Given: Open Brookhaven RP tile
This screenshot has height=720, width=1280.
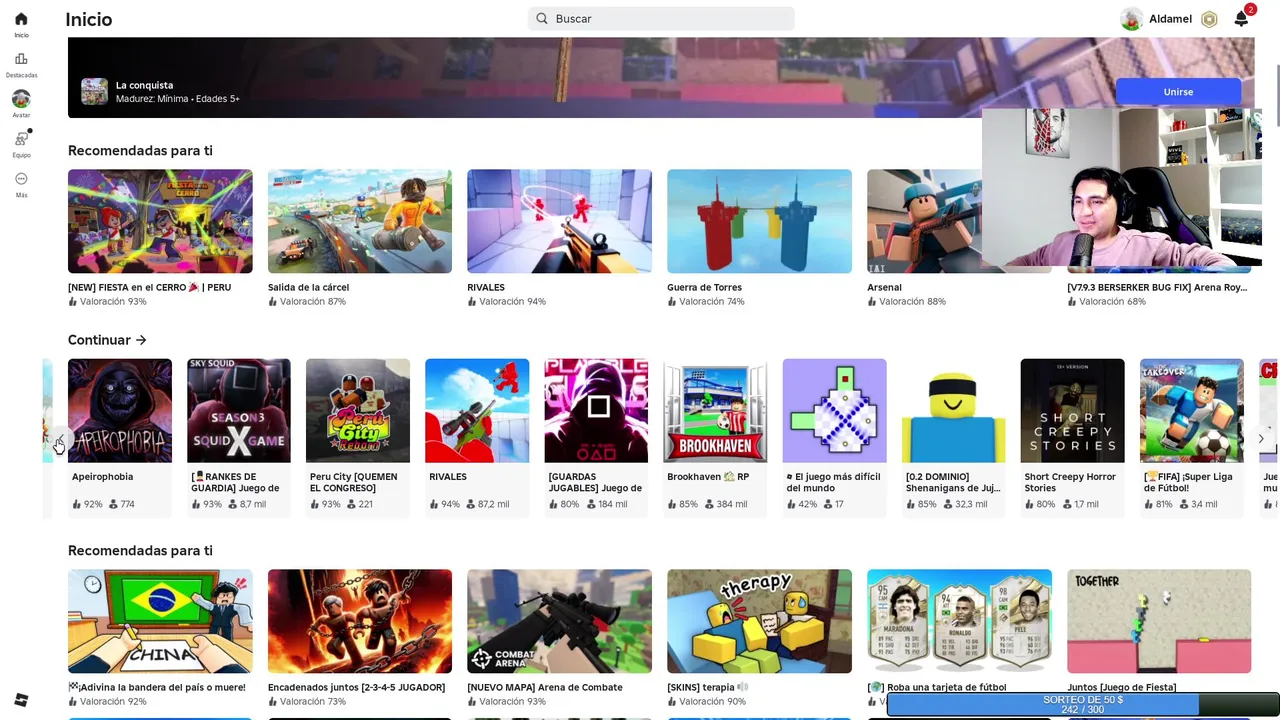Looking at the screenshot, I should click(715, 411).
